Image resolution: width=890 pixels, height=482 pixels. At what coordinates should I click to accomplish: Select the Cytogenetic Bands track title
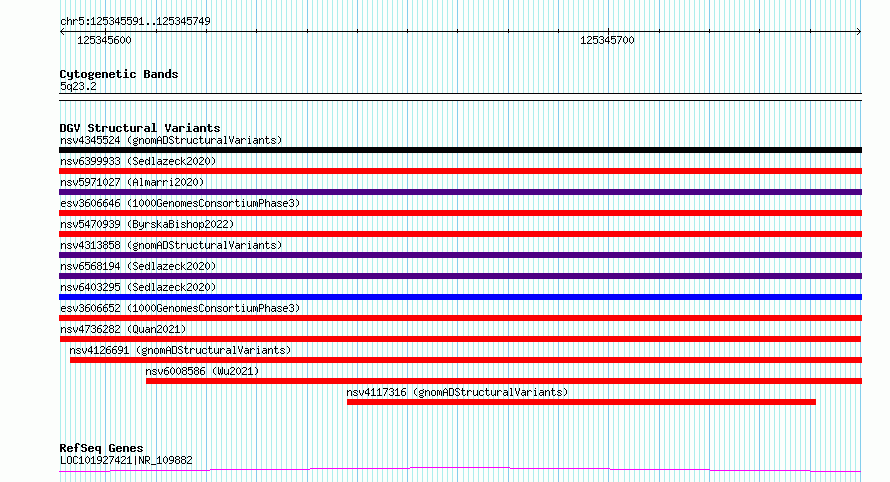(x=119, y=74)
